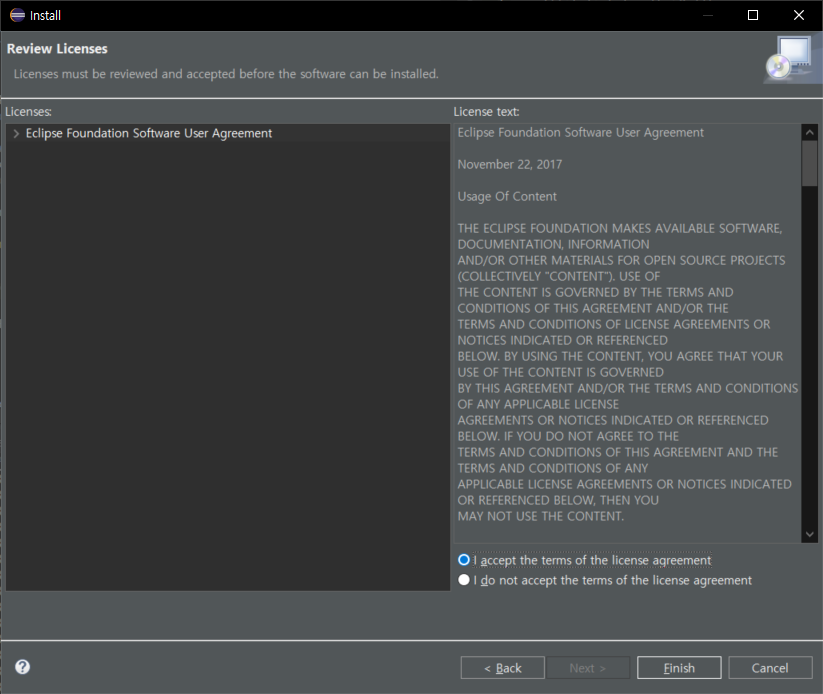Maximize the Install window
This screenshot has height=694, width=823.
click(753, 15)
